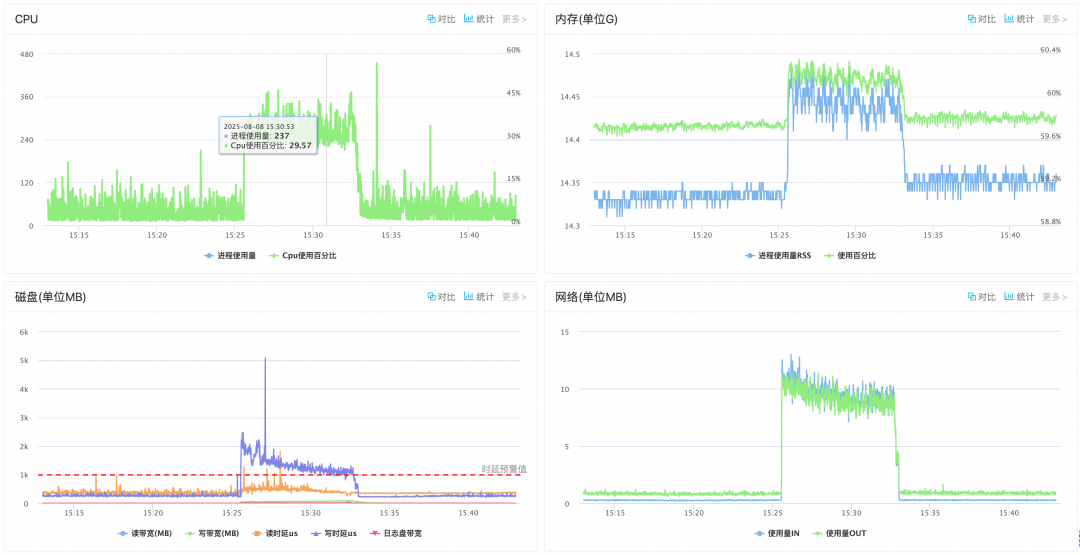Click the 磁盘(单位MB) panel title
Image resolution: width=1080 pixels, height=555 pixels.
(x=50, y=297)
